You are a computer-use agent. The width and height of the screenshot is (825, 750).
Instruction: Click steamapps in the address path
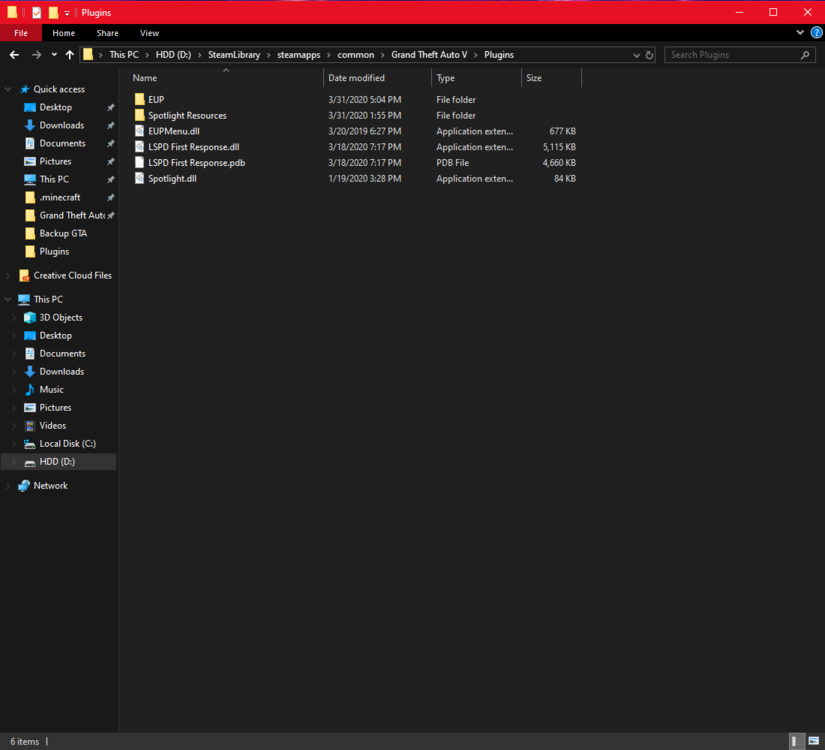298,55
